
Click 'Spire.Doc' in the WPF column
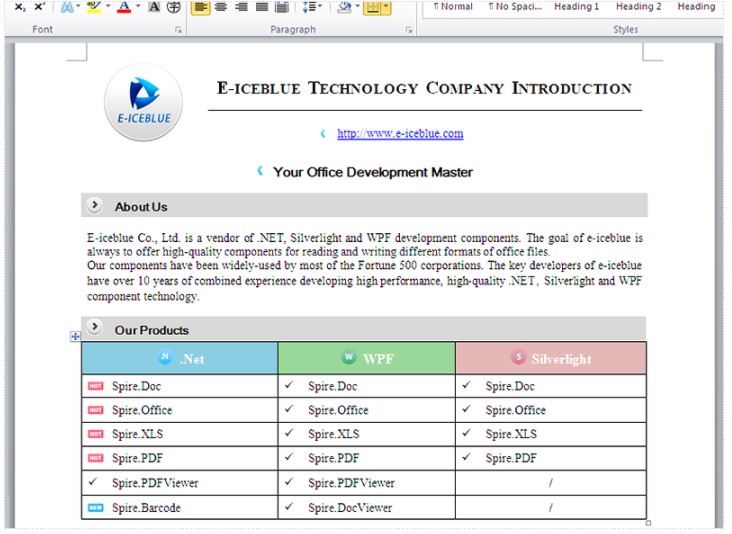tap(333, 386)
